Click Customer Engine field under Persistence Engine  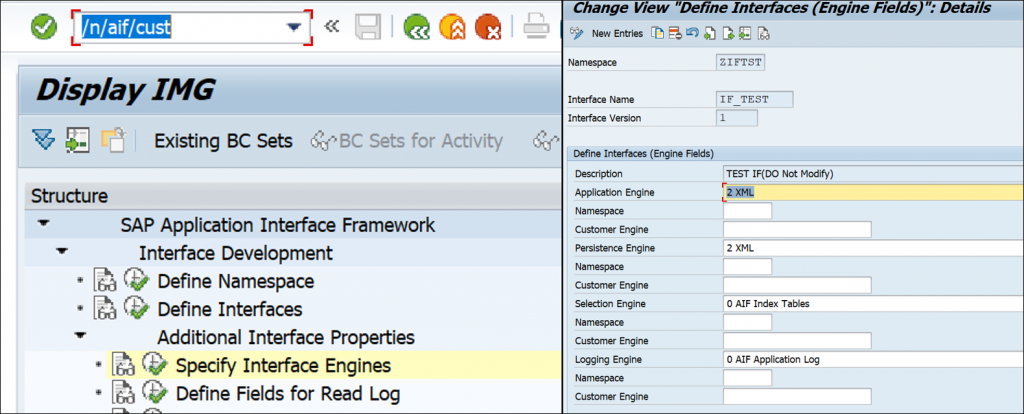point(797,285)
